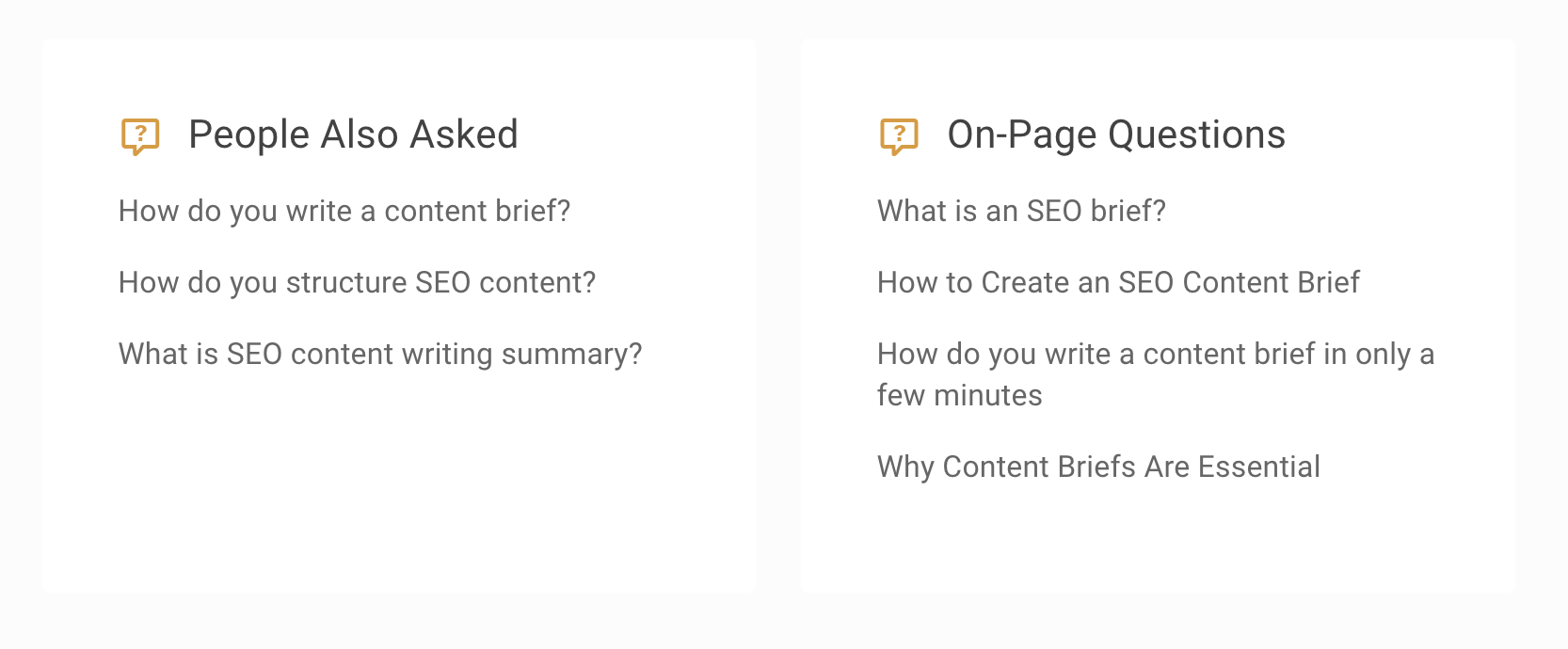
Task: Click the last item under On-Page Questions
Action: tap(1097, 467)
